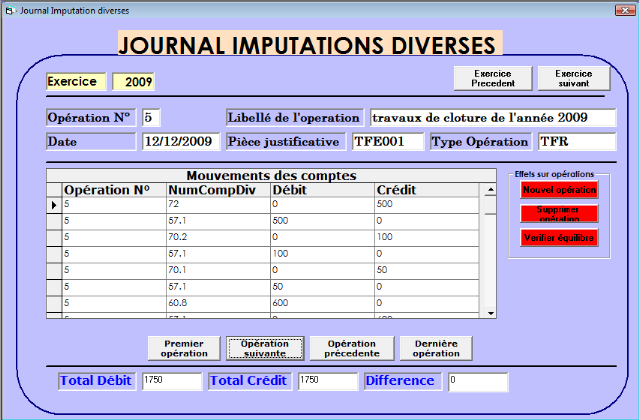Viewport: 639px width, 420px height.
Task: Click the Difference value field
Action: coord(478,381)
